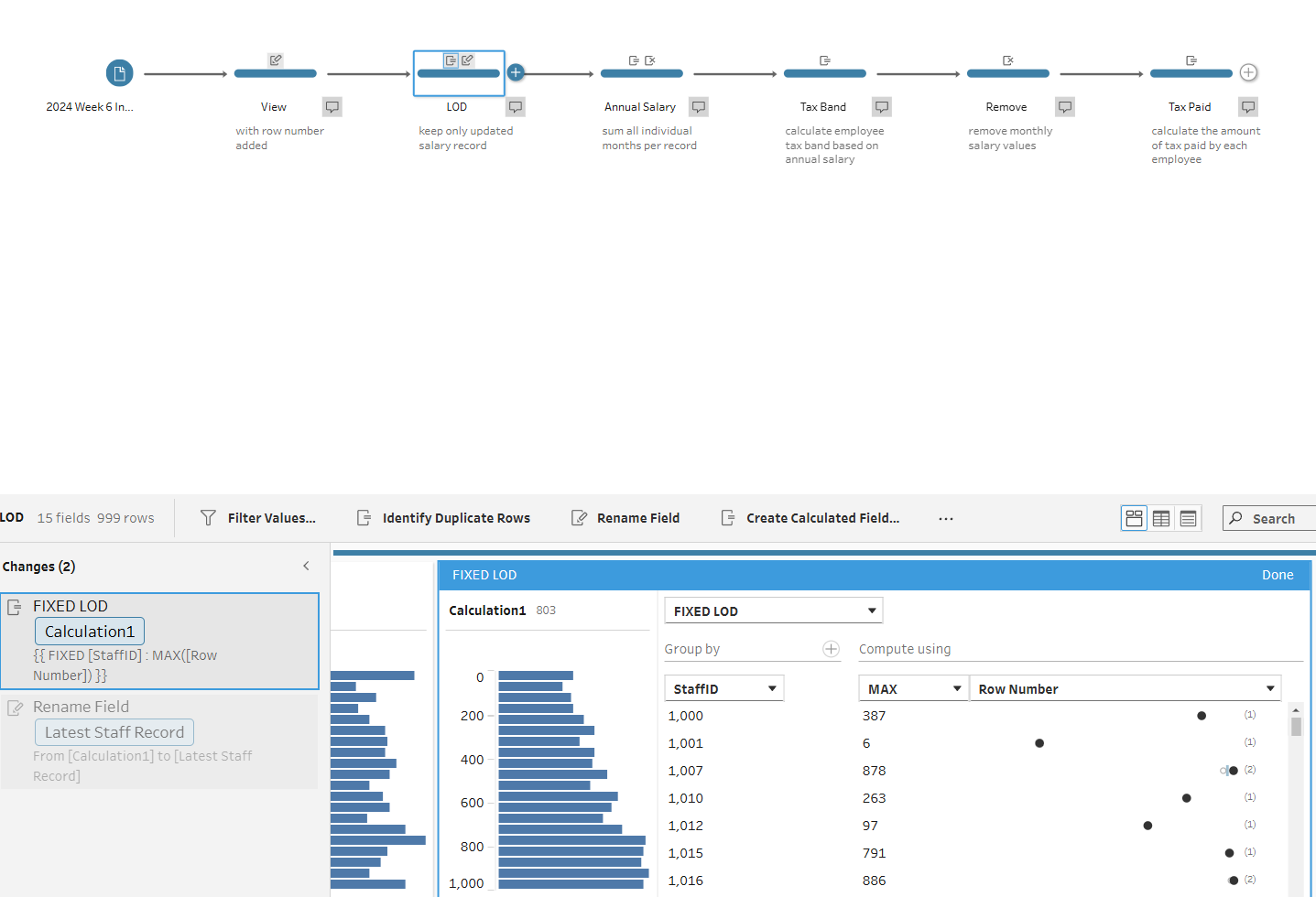Click the description "remove monthly salary values"
Image resolution: width=1316 pixels, height=897 pixels.
click(x=1010, y=138)
